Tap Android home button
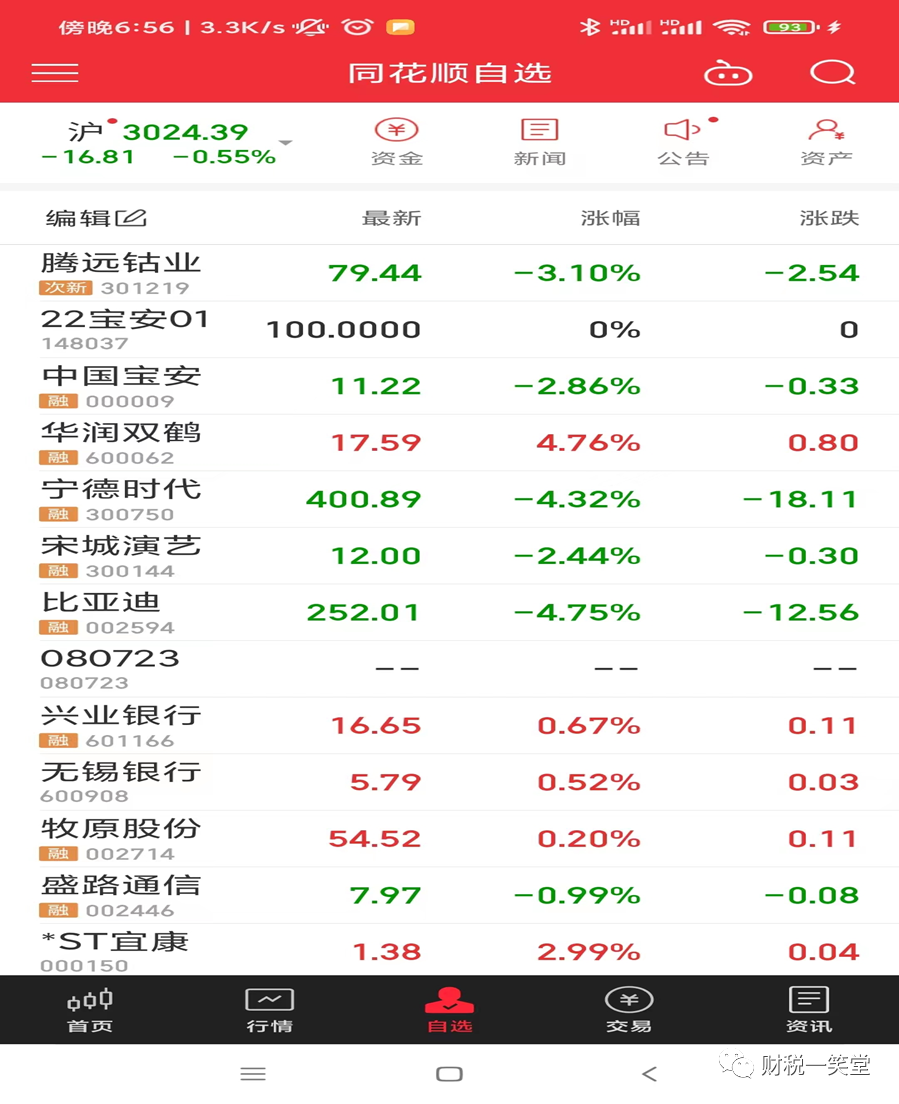The image size is (899, 1104). point(449,1074)
